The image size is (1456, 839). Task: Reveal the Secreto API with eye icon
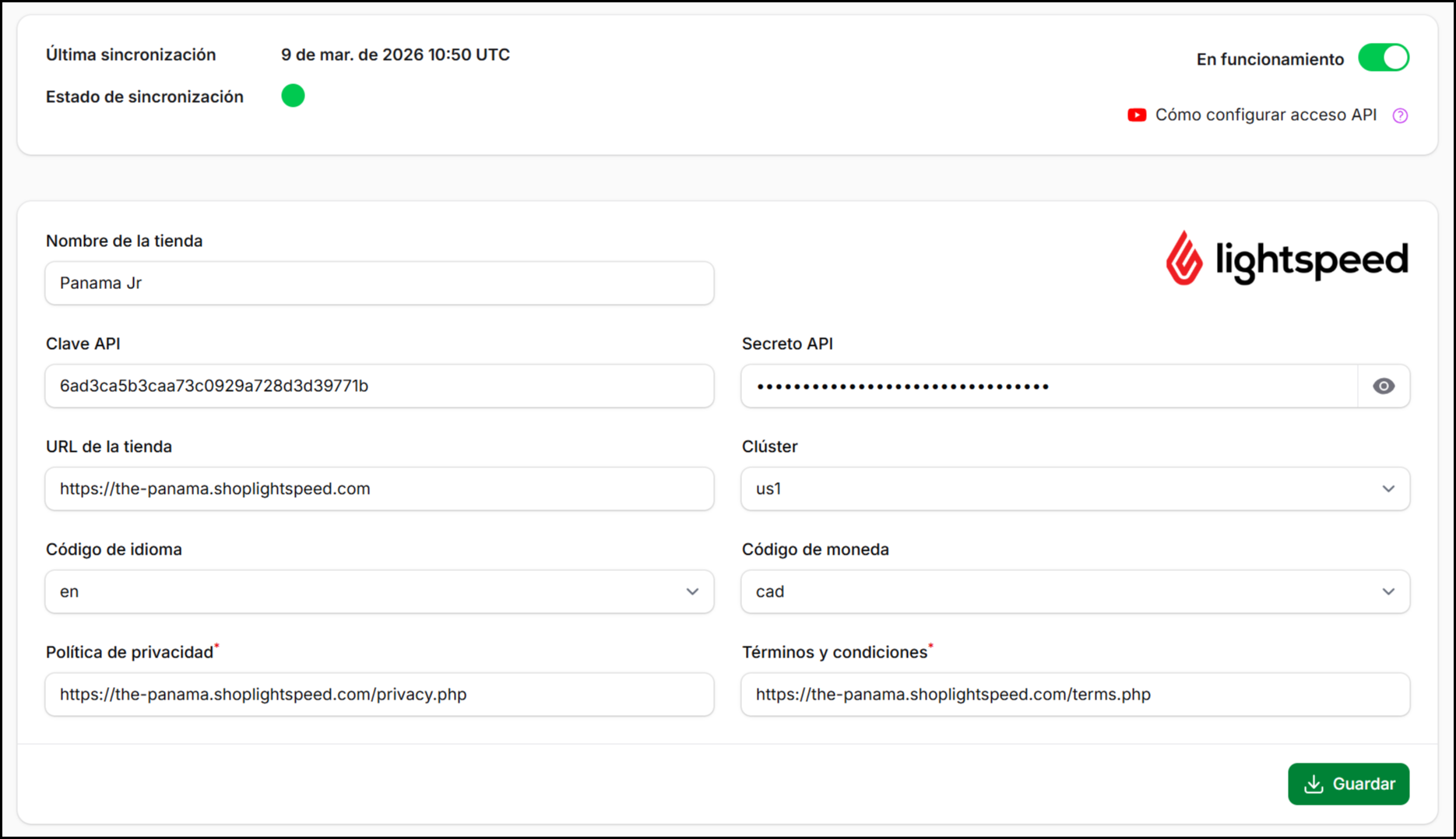pyautogui.click(x=1383, y=386)
